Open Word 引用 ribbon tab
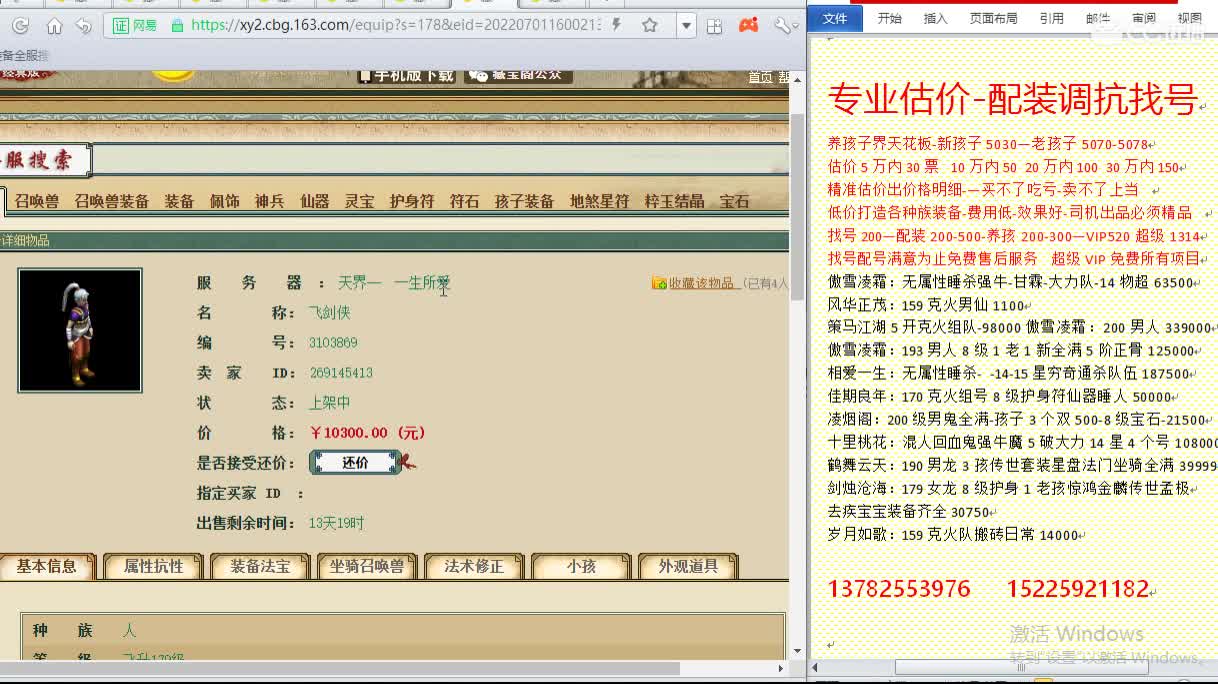 click(1051, 18)
